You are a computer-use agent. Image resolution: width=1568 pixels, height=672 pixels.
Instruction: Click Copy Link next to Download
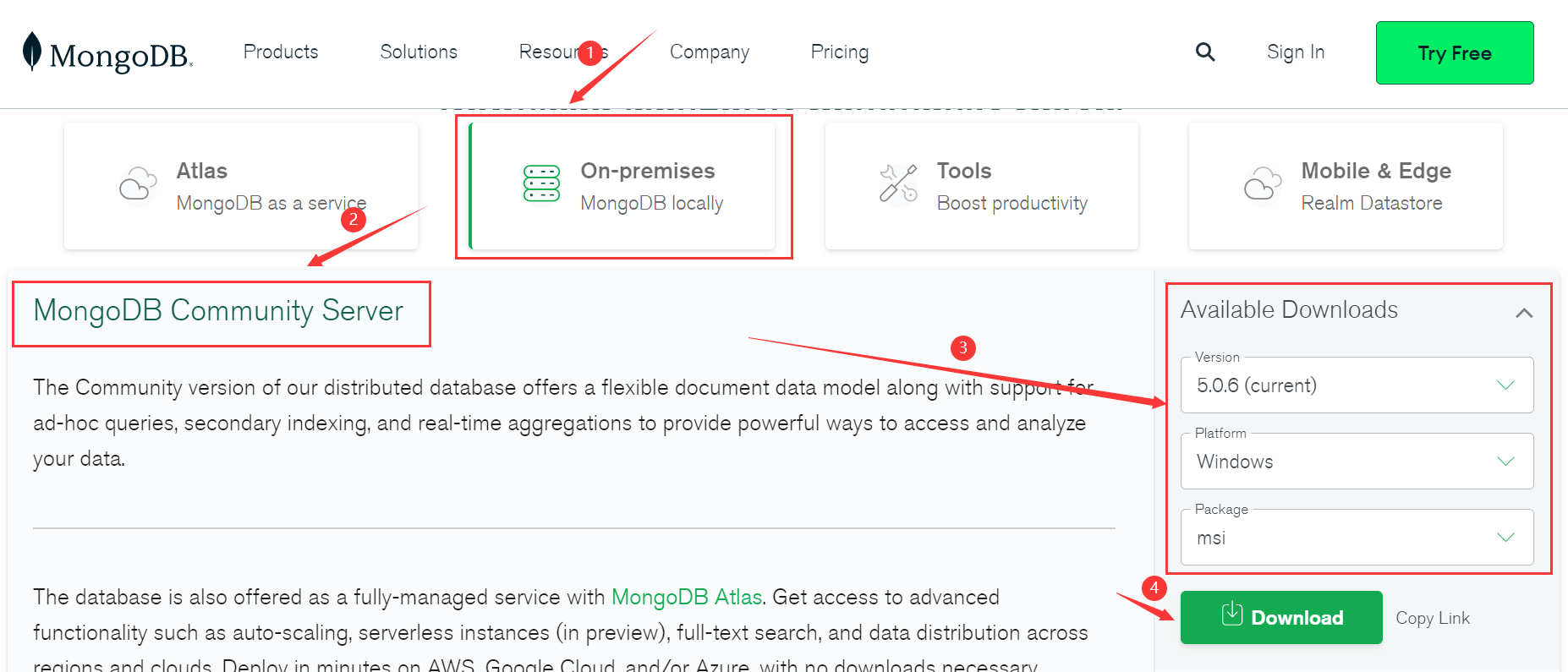pyautogui.click(x=1433, y=618)
